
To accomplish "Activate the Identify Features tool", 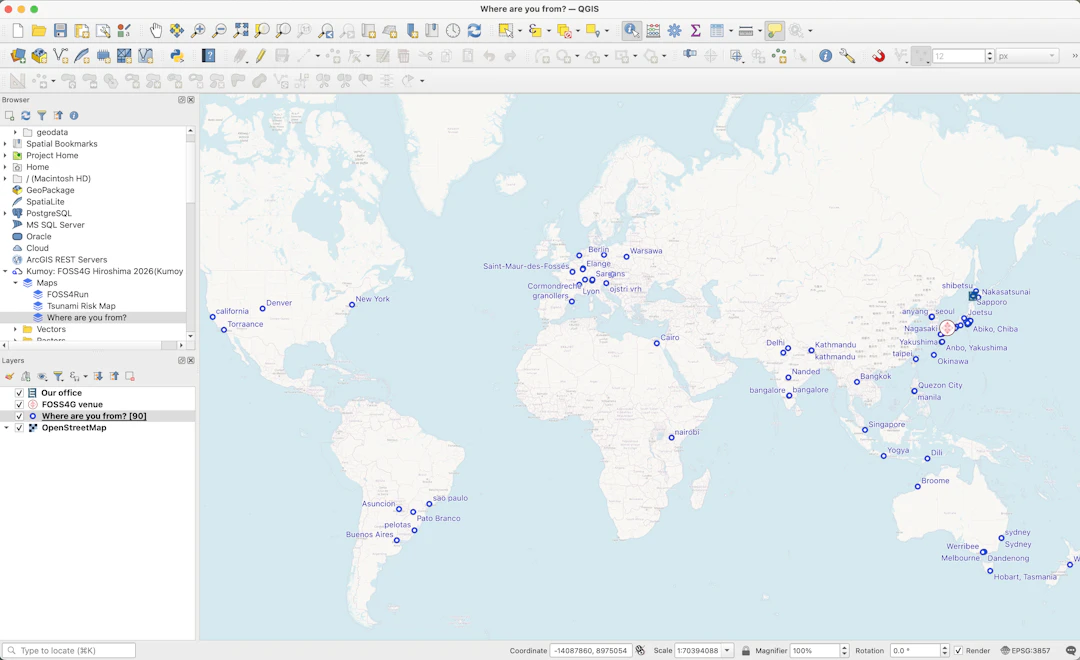I will [x=631, y=30].
